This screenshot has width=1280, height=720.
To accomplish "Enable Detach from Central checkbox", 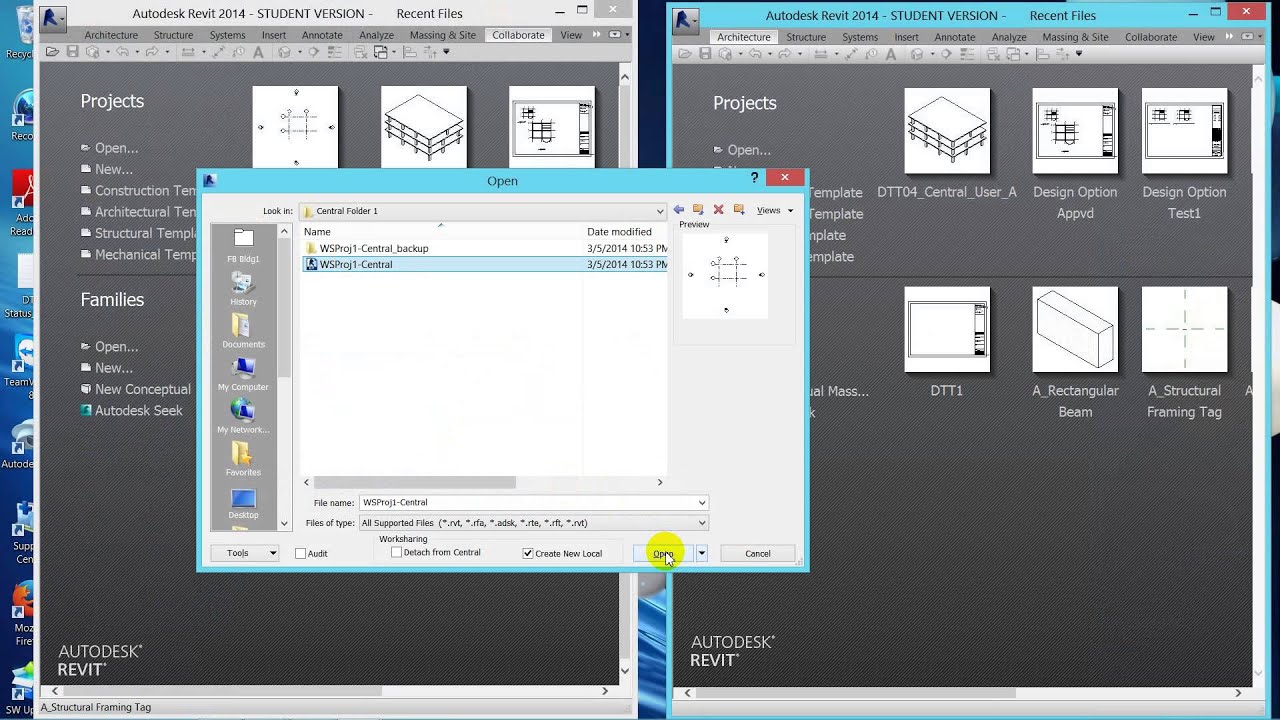I will 397,552.
